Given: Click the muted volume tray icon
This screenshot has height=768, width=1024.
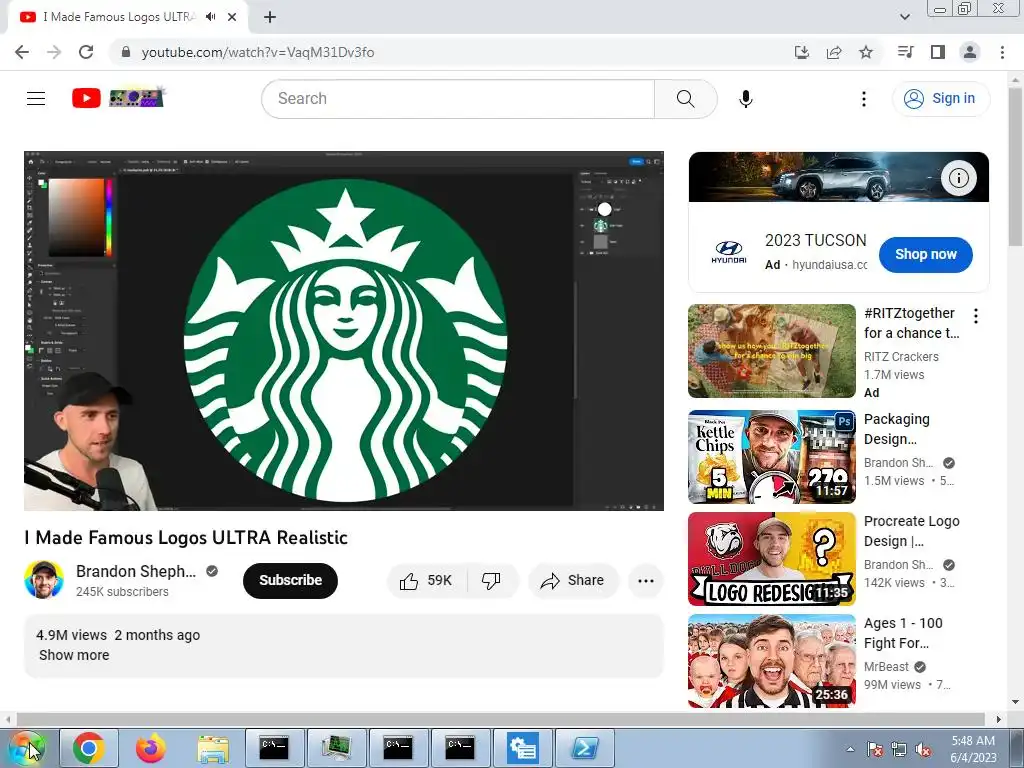Looking at the screenshot, I should click(x=923, y=750).
